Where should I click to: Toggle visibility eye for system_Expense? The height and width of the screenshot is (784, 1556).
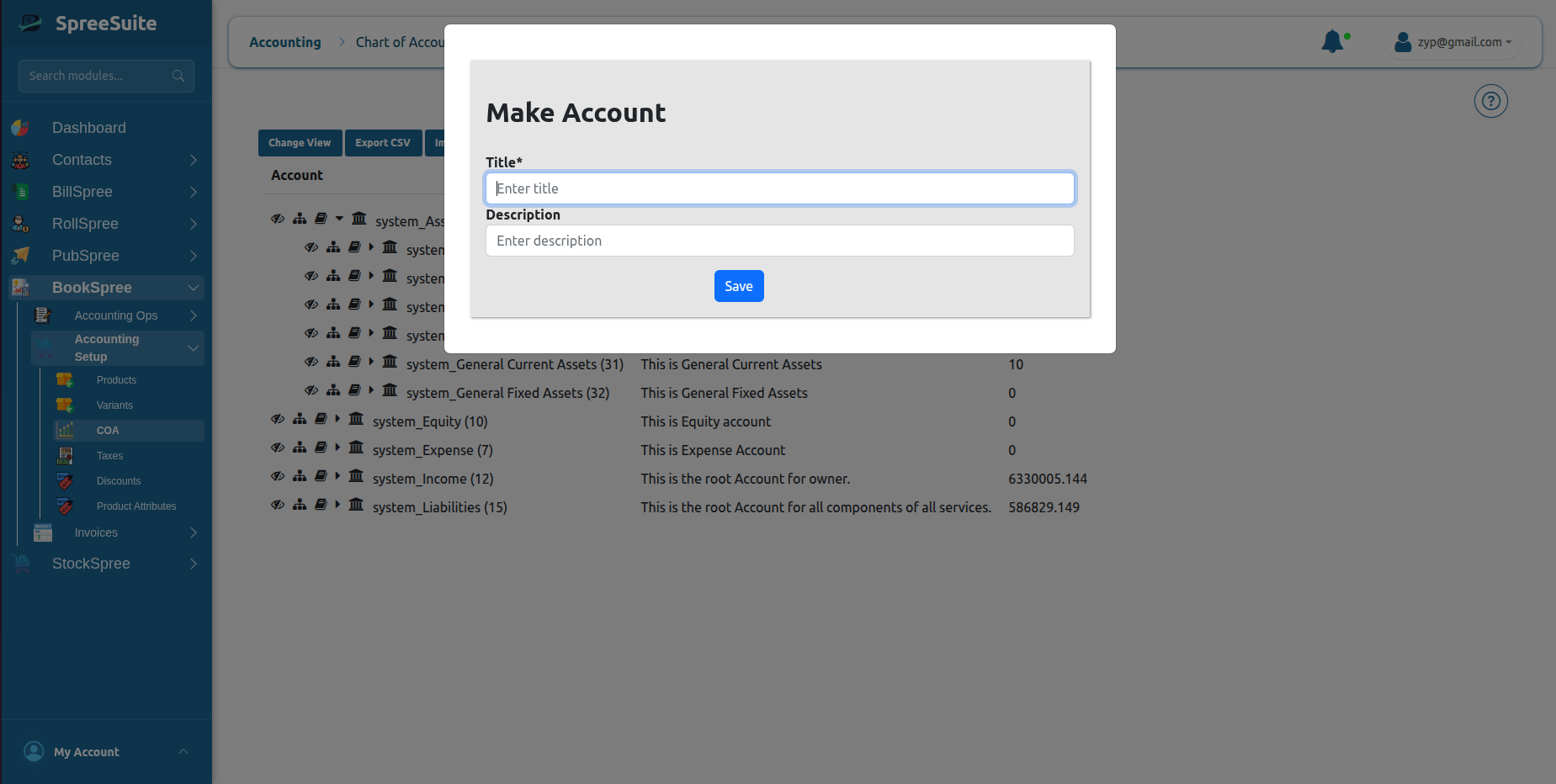point(278,448)
